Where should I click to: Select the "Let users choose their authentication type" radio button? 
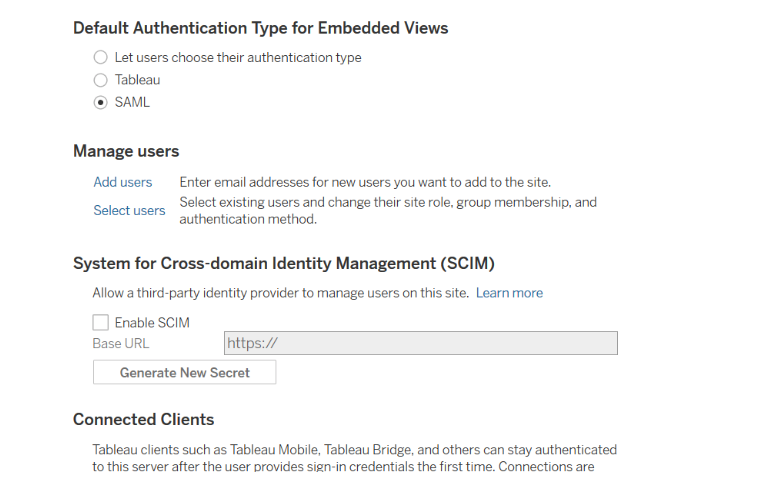[x=100, y=58]
